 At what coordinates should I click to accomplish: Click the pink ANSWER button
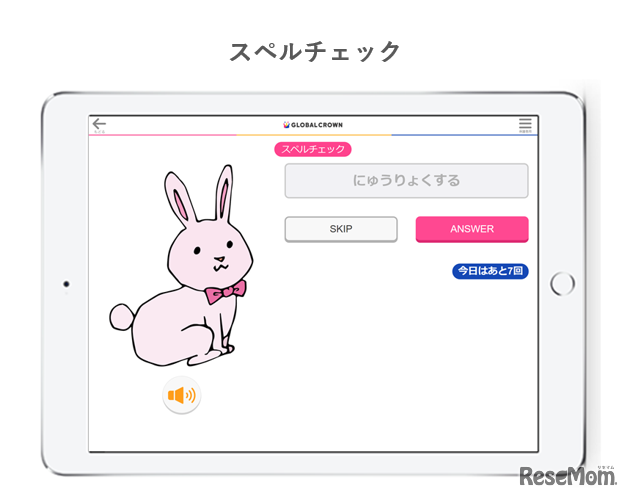472,229
